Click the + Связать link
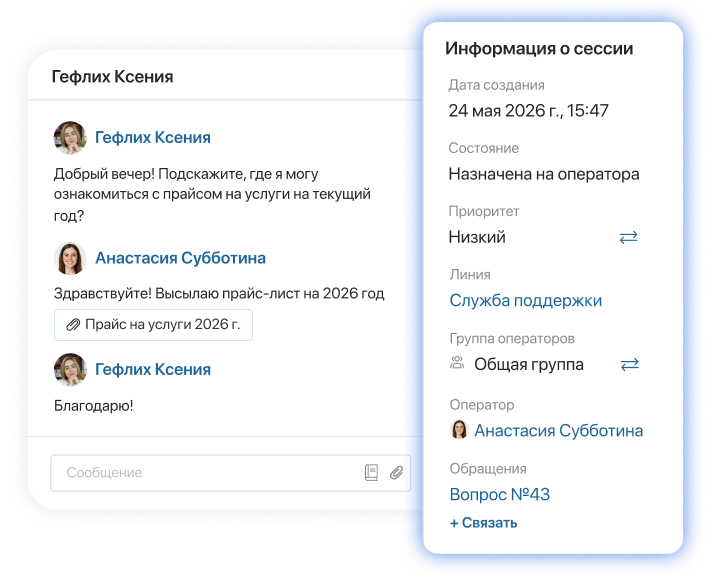The image size is (727, 575). point(483,523)
